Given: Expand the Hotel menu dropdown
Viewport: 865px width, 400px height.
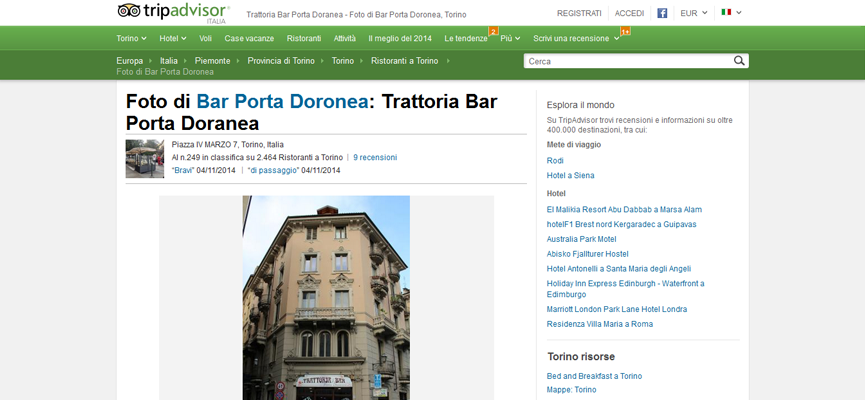Looking at the screenshot, I should point(173,38).
